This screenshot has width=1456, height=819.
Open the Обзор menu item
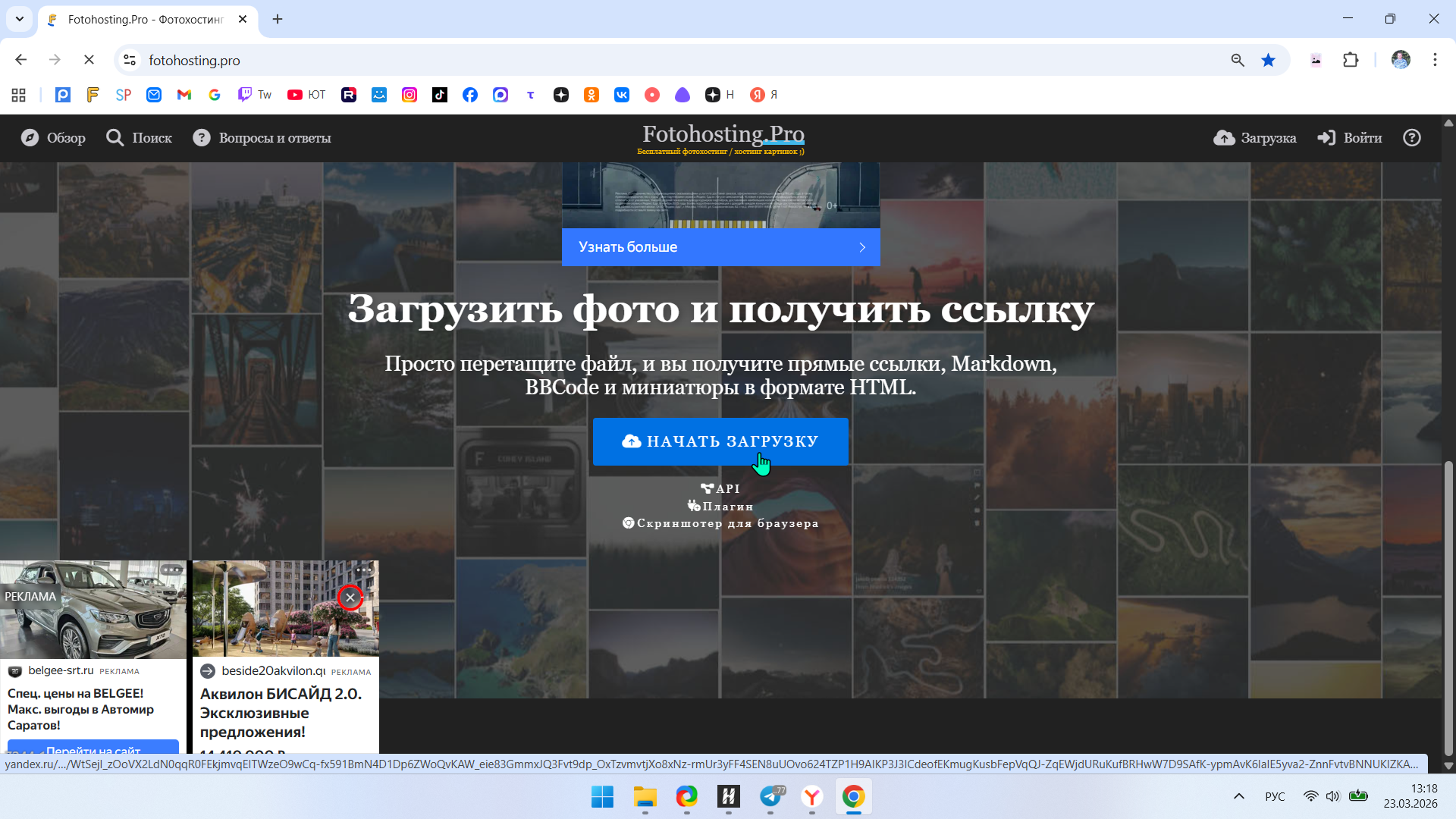[x=53, y=138]
